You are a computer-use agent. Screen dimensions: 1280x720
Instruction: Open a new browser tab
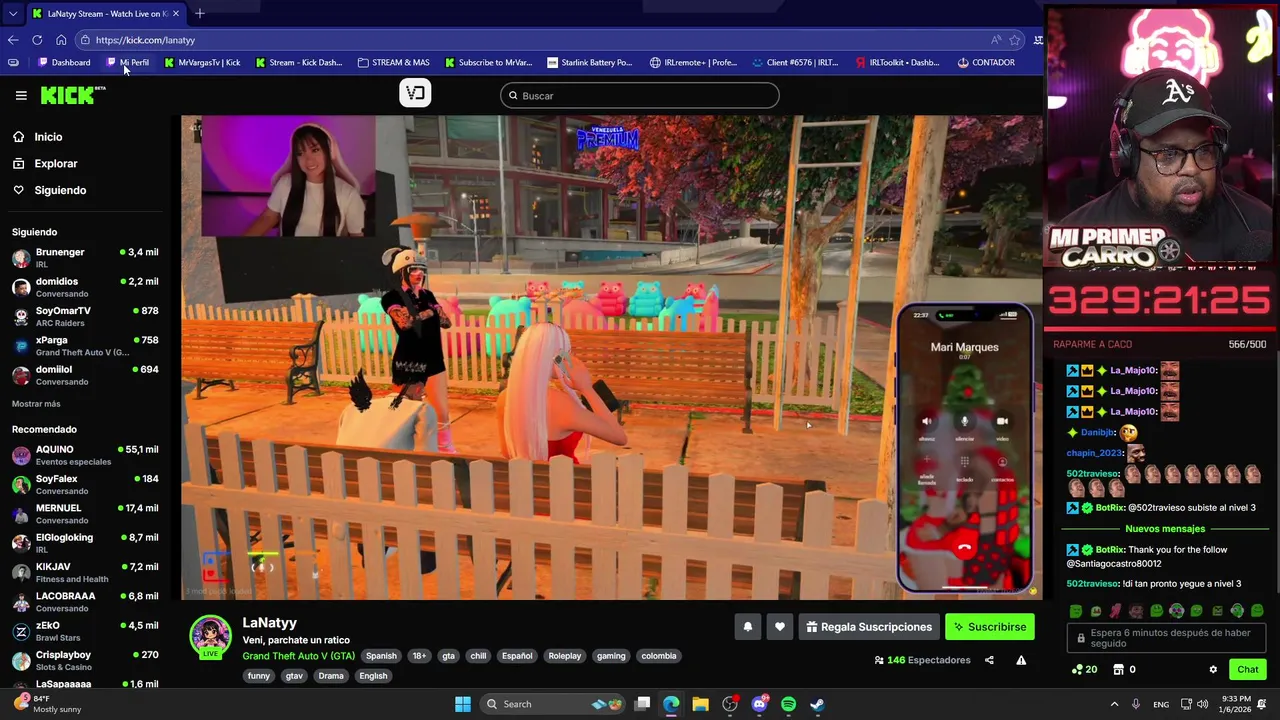point(200,13)
